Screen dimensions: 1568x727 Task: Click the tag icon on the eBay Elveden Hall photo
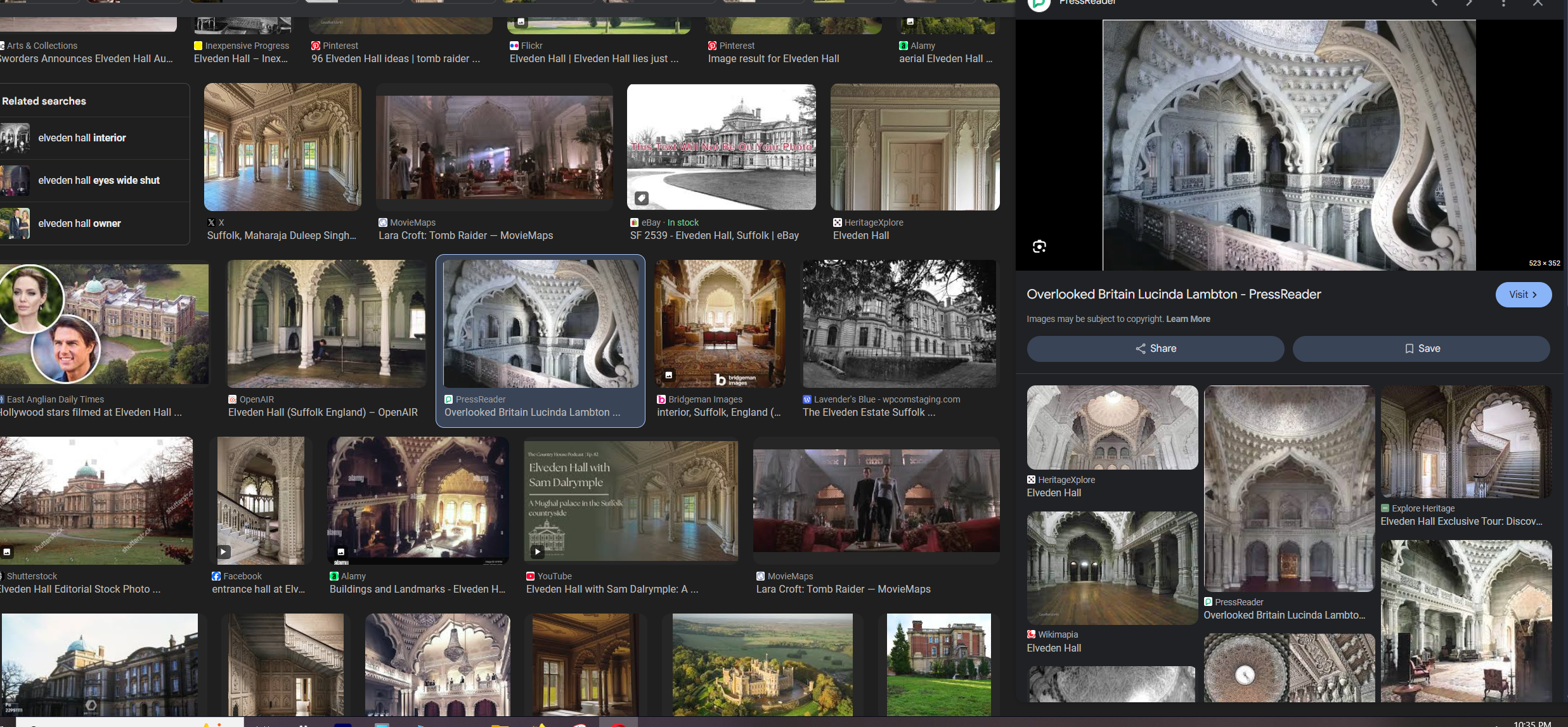(642, 198)
